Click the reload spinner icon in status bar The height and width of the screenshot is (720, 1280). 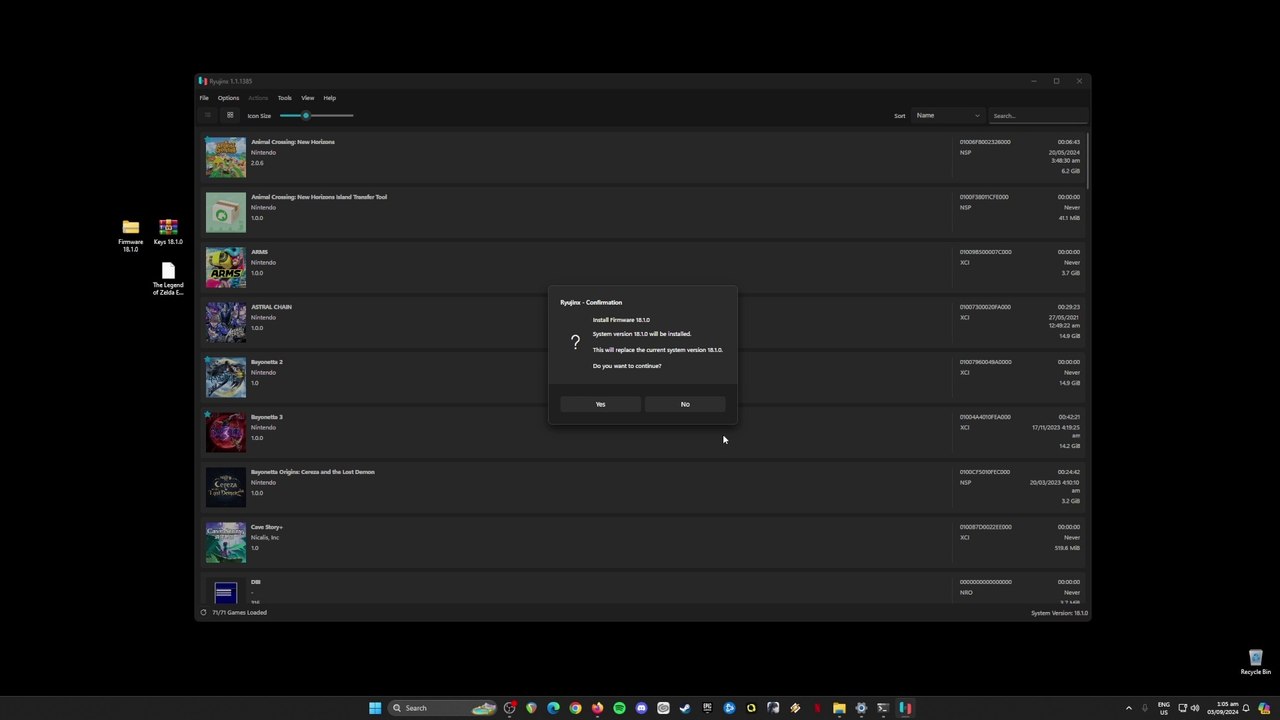(x=203, y=612)
